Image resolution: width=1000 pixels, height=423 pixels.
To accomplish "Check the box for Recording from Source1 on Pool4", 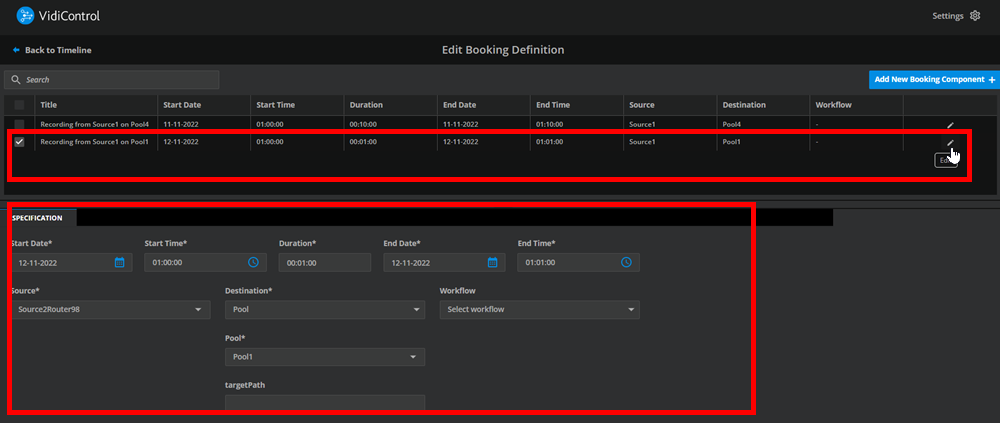I will click(19, 124).
